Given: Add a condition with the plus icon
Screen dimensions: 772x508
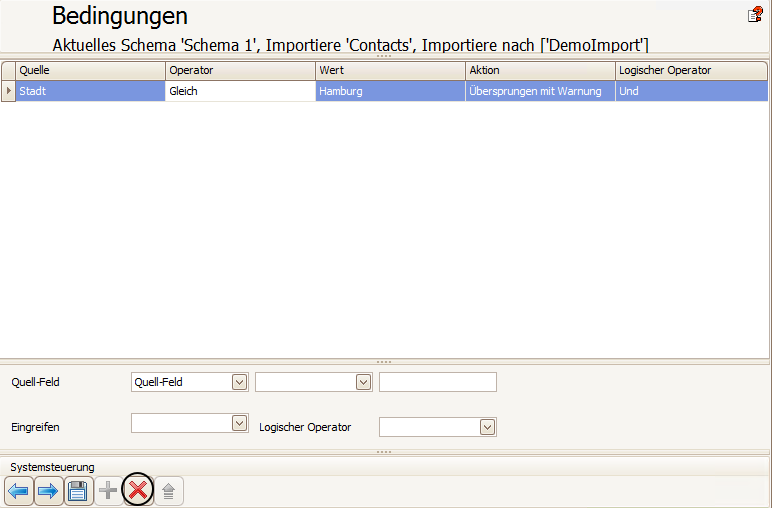Looking at the screenshot, I should pyautogui.click(x=108, y=491).
